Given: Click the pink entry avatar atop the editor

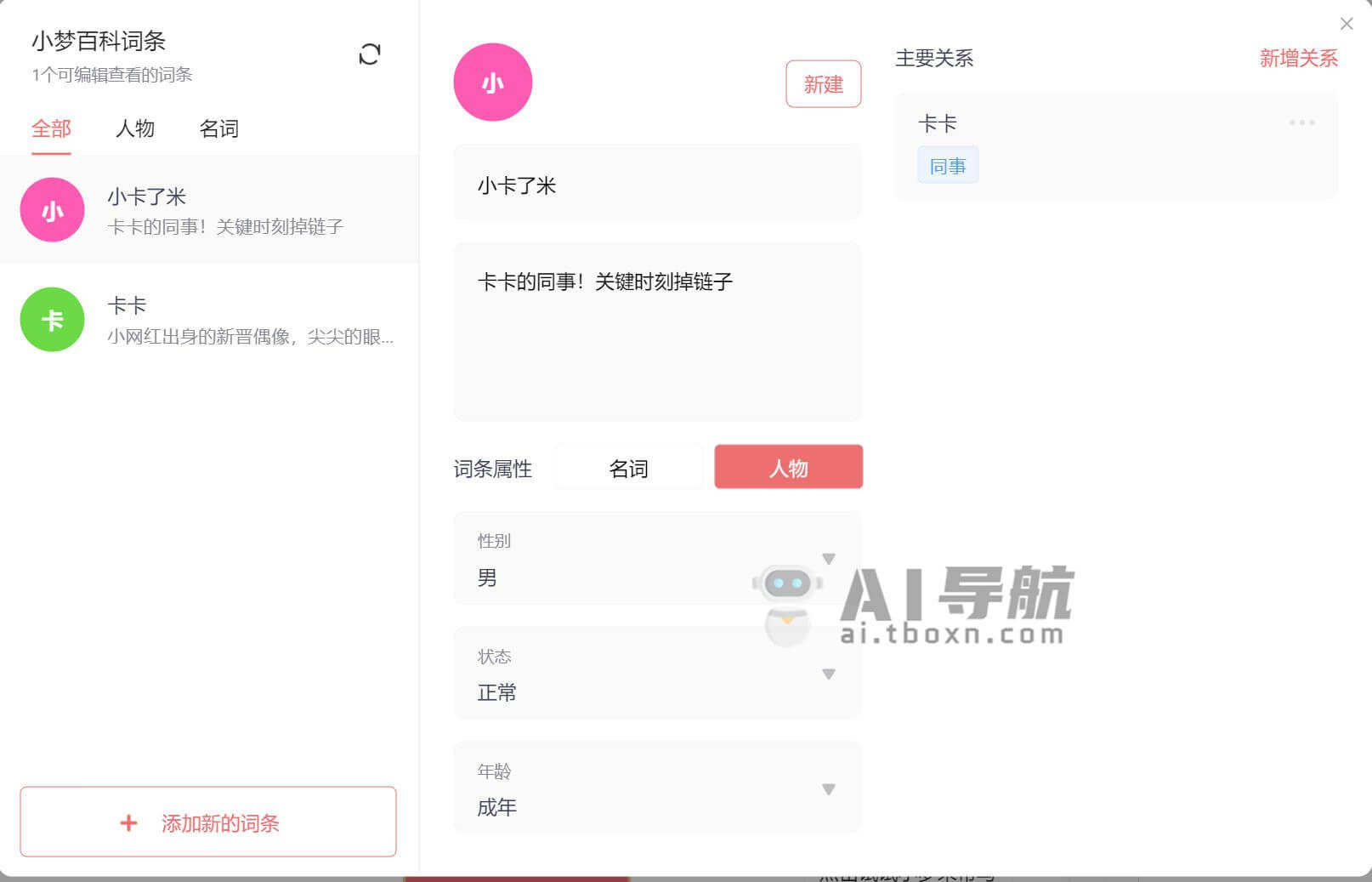Looking at the screenshot, I should (x=492, y=82).
